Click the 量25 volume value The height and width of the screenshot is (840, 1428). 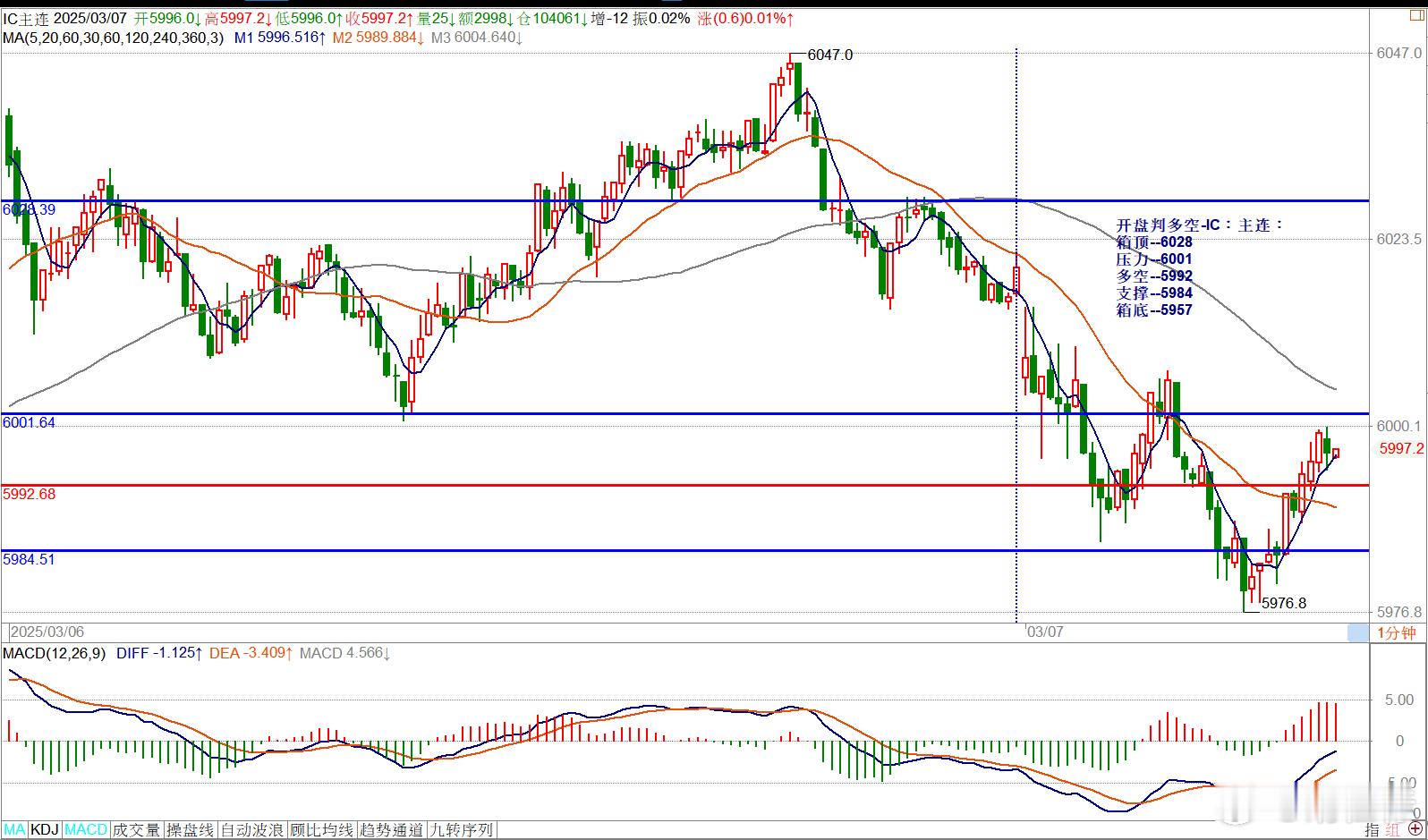[x=436, y=19]
